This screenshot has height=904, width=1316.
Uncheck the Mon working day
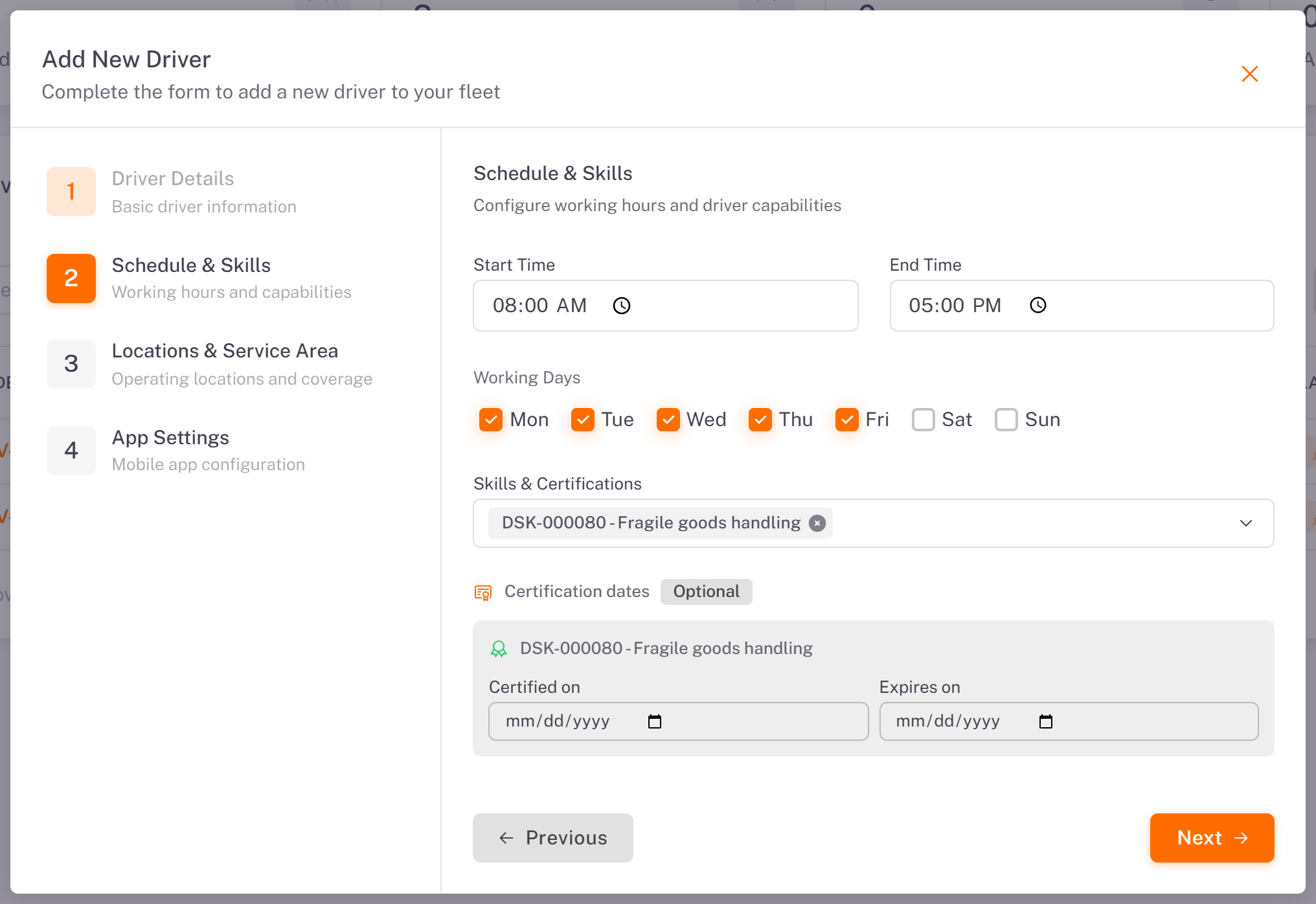coord(491,420)
